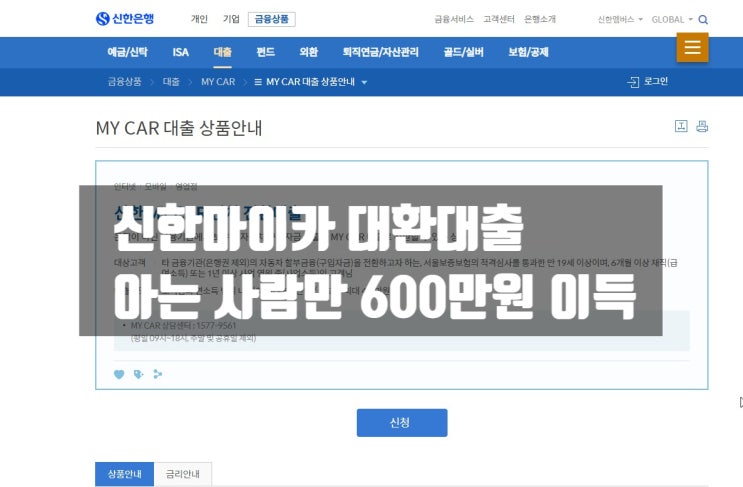The height and width of the screenshot is (487, 743).
Task: Click the 로그인 login link
Action: [647, 81]
